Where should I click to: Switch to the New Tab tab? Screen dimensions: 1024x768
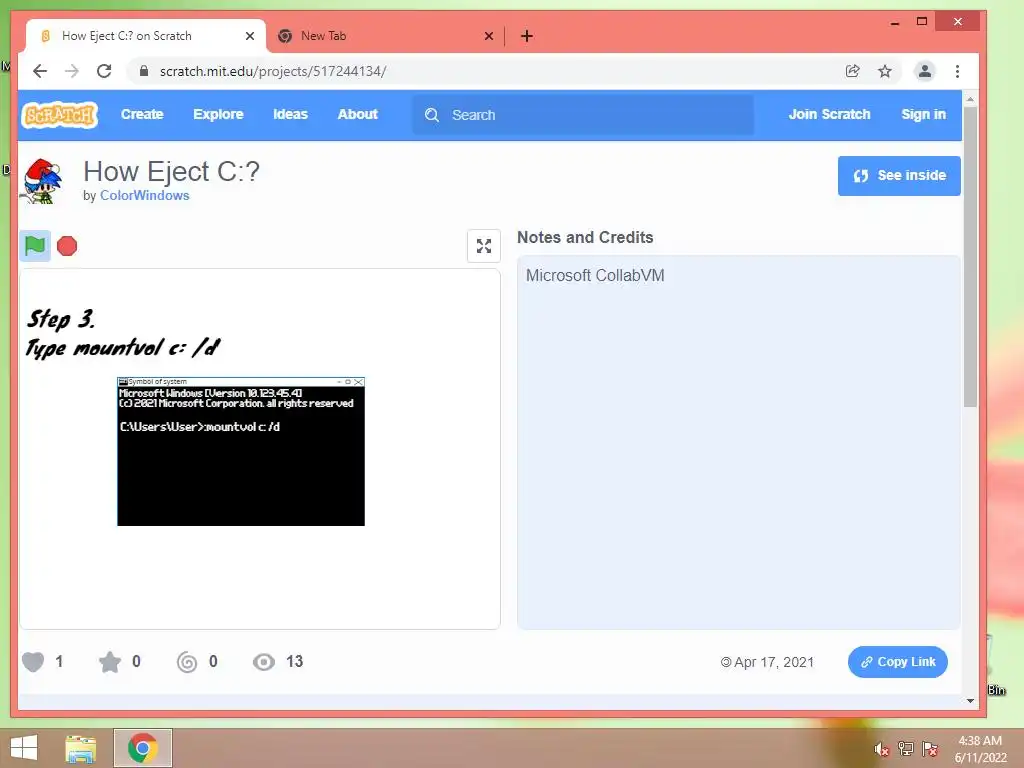pos(384,36)
